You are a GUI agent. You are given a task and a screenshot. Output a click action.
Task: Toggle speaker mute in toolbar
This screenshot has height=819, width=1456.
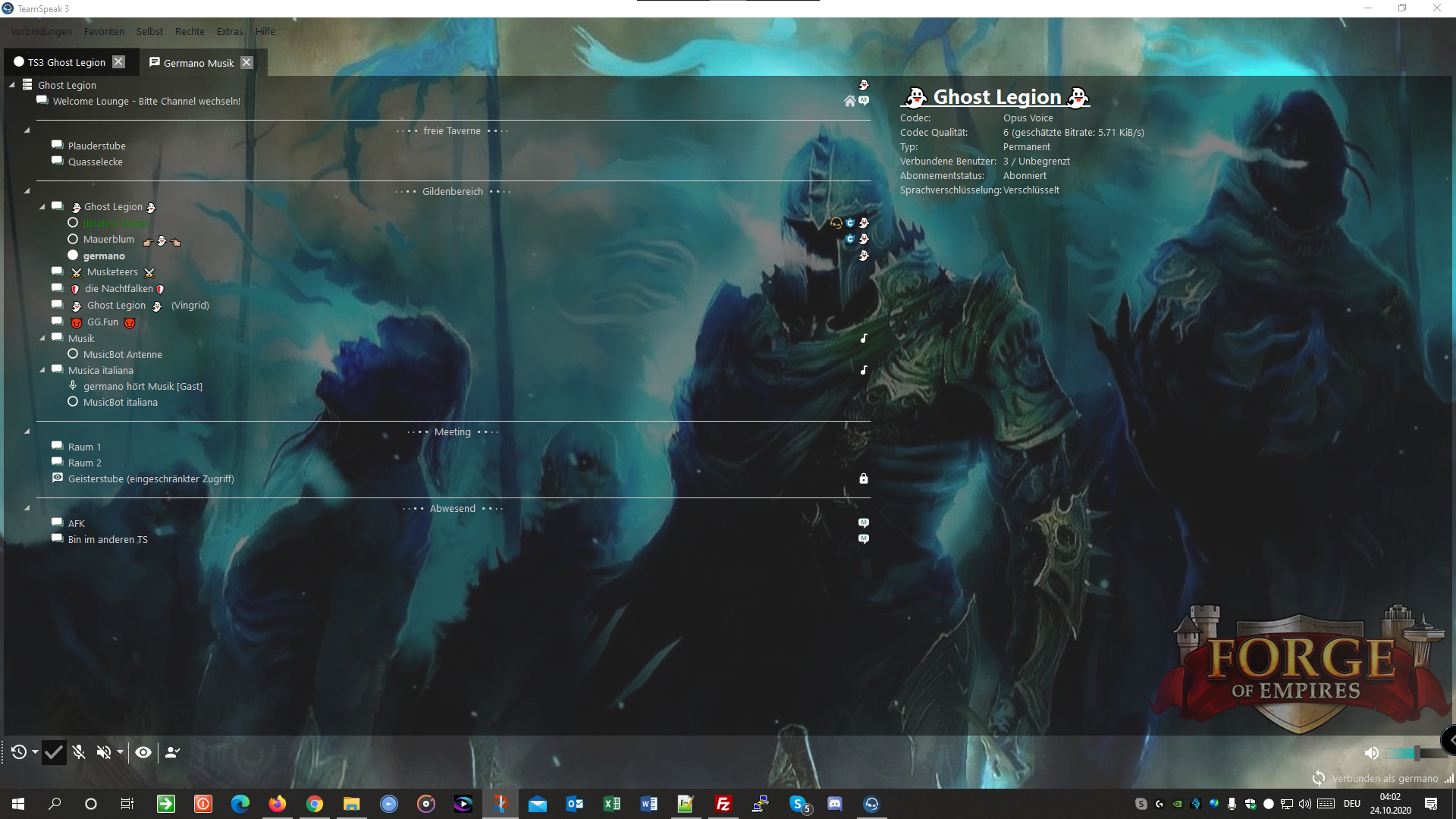tap(104, 752)
